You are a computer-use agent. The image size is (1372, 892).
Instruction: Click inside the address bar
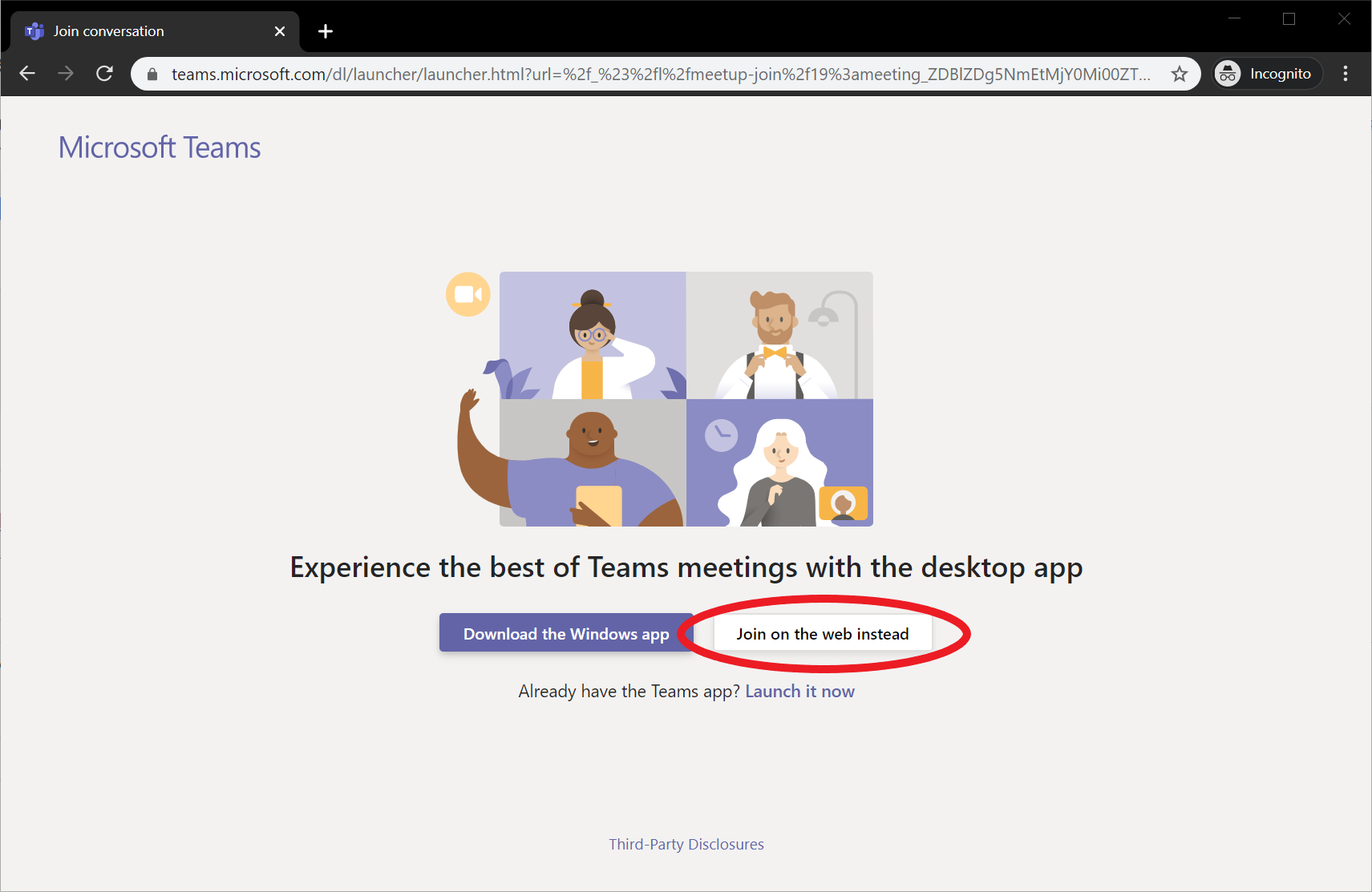click(641, 74)
